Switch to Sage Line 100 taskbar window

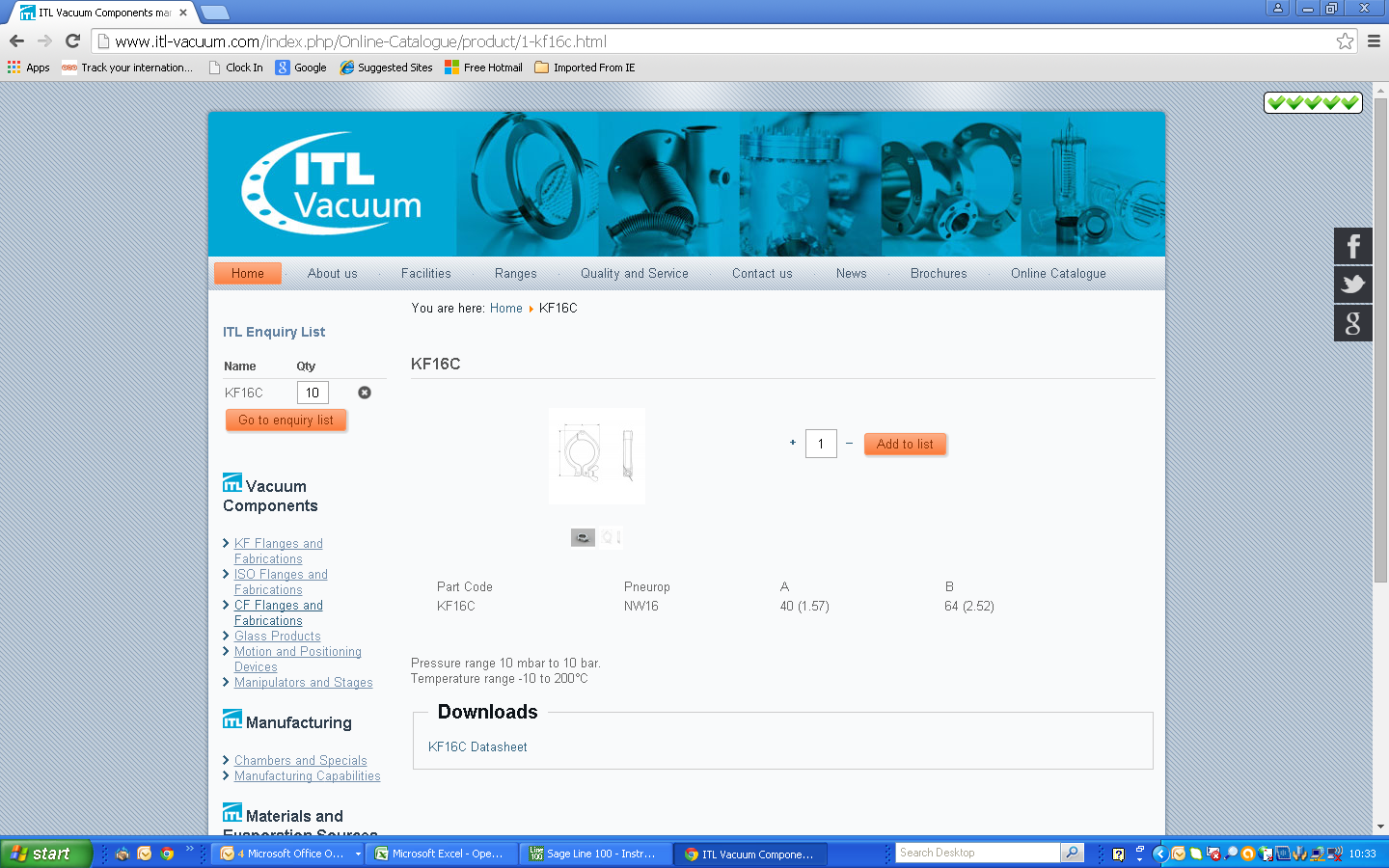pyautogui.click(x=595, y=854)
